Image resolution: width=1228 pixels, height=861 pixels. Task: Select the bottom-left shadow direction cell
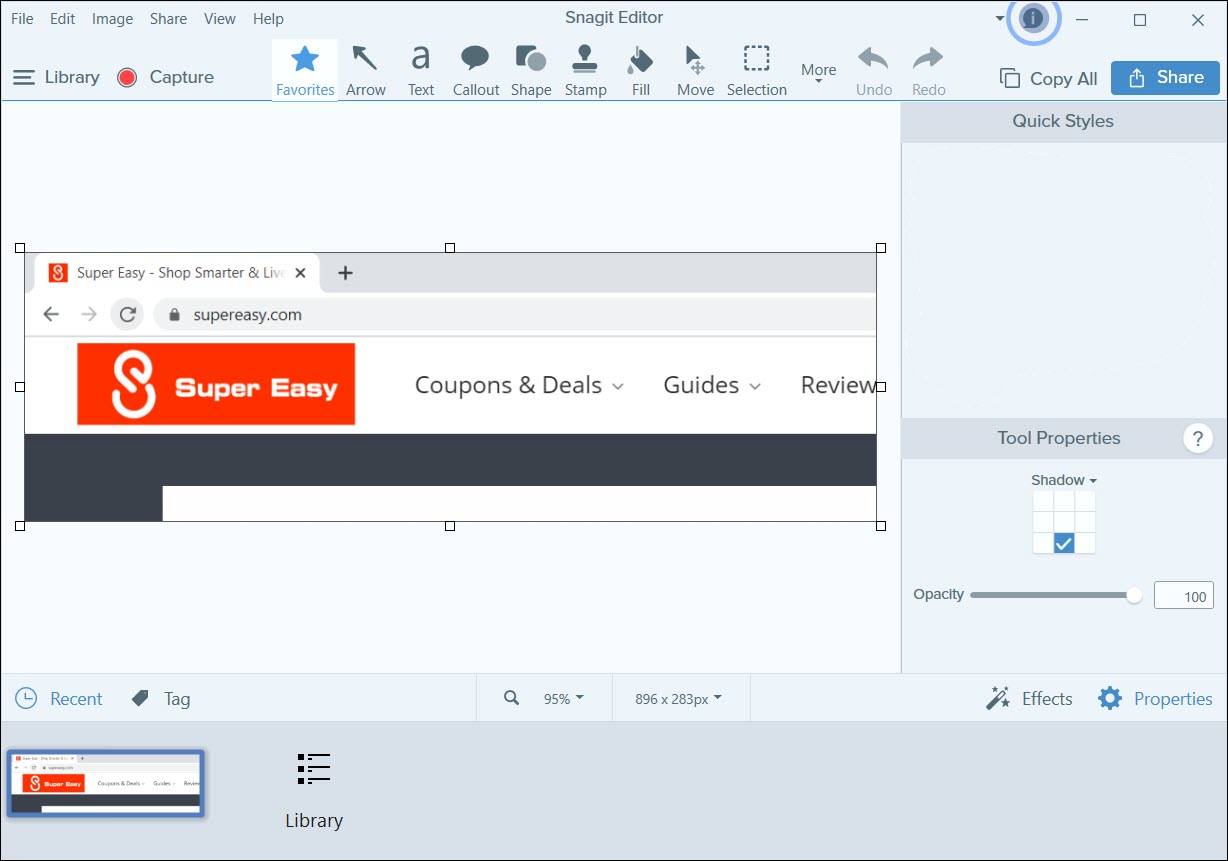pyautogui.click(x=1043, y=543)
